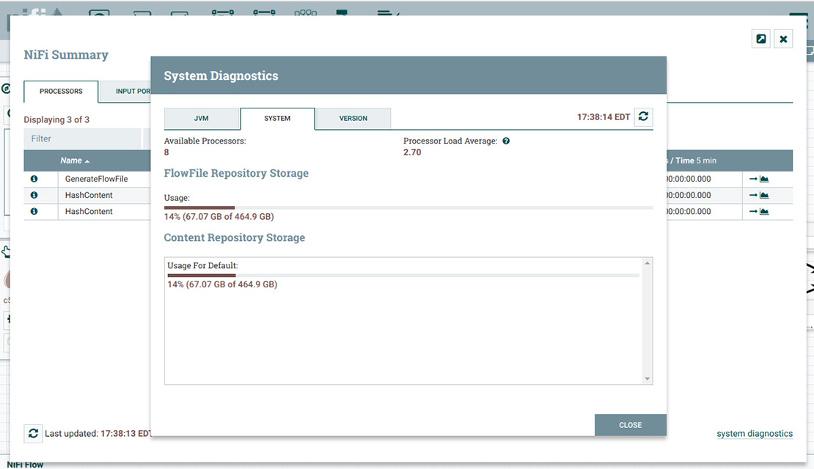Click FlowFile Repository usage progress bar
814x469 pixels.
click(408, 208)
